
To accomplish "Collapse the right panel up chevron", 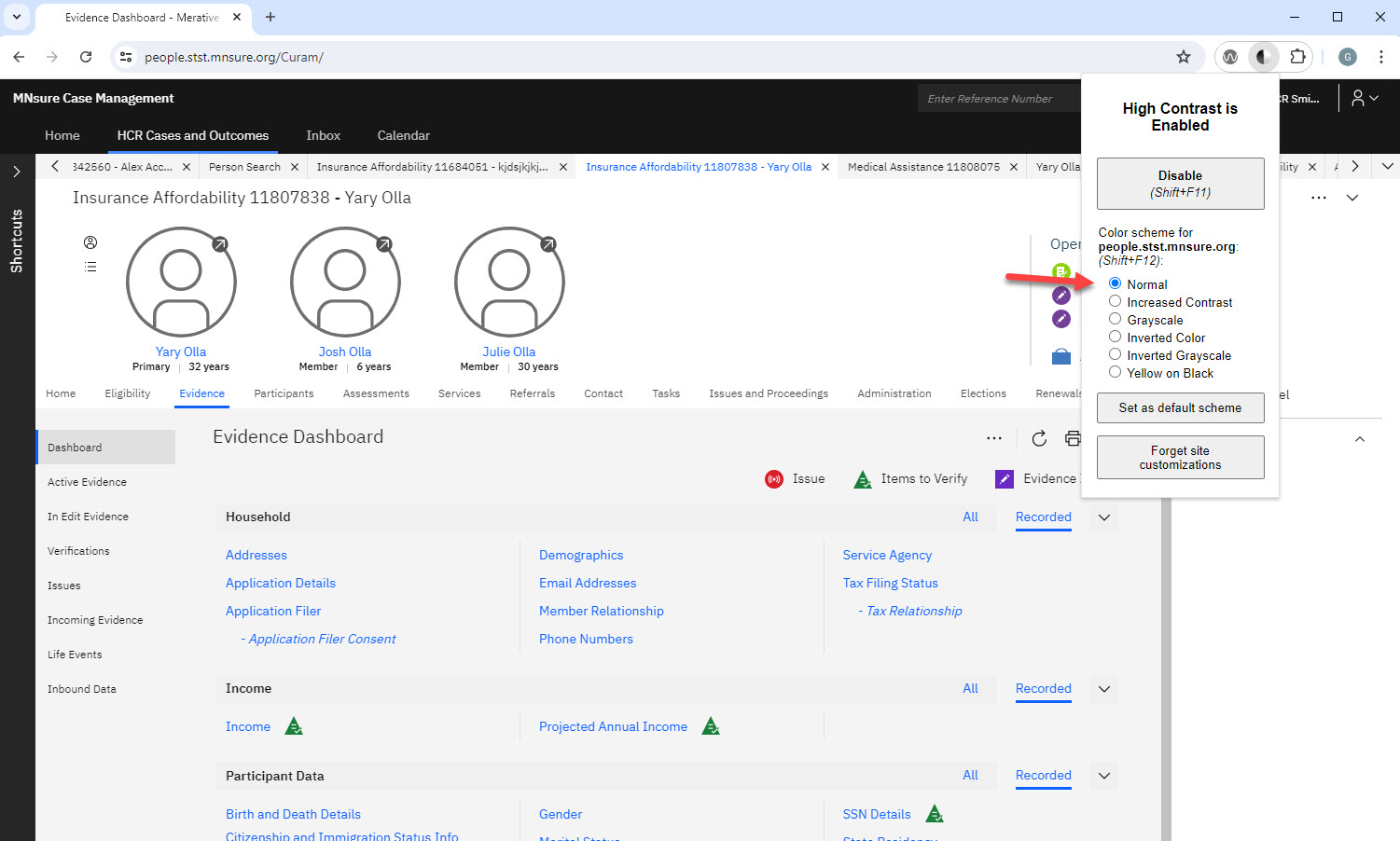I will (x=1360, y=439).
